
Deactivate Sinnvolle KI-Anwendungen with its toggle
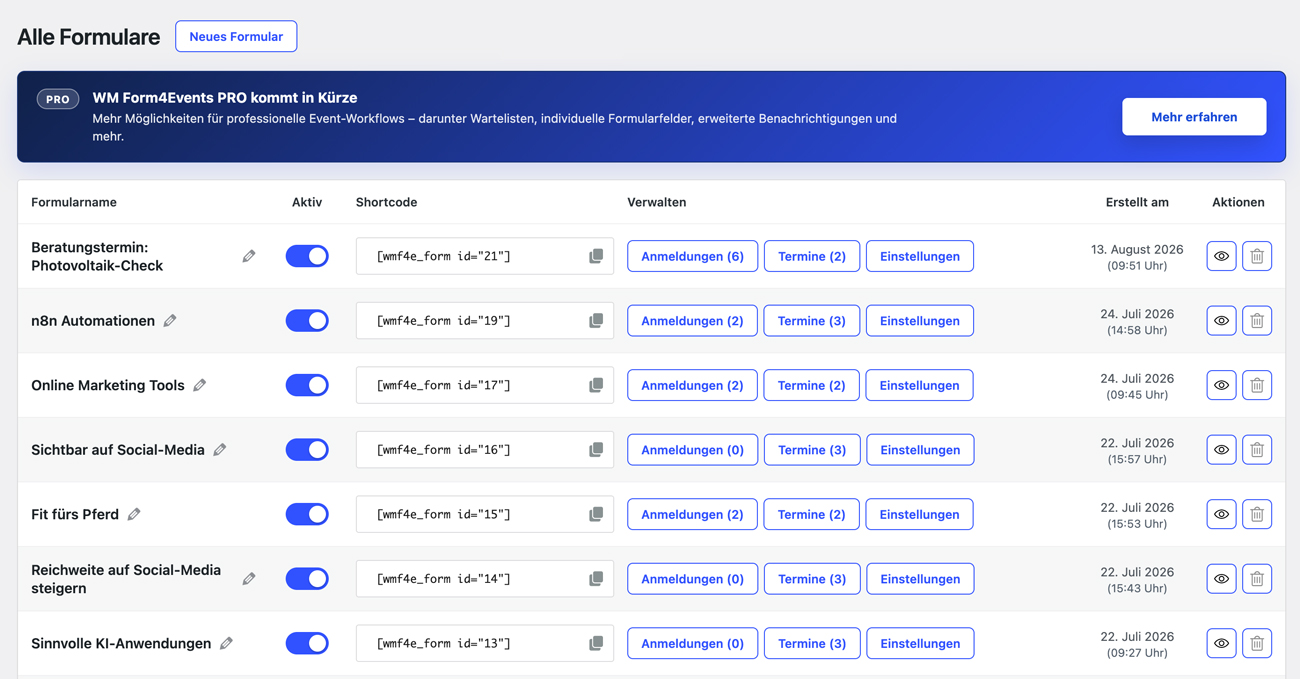tap(307, 643)
